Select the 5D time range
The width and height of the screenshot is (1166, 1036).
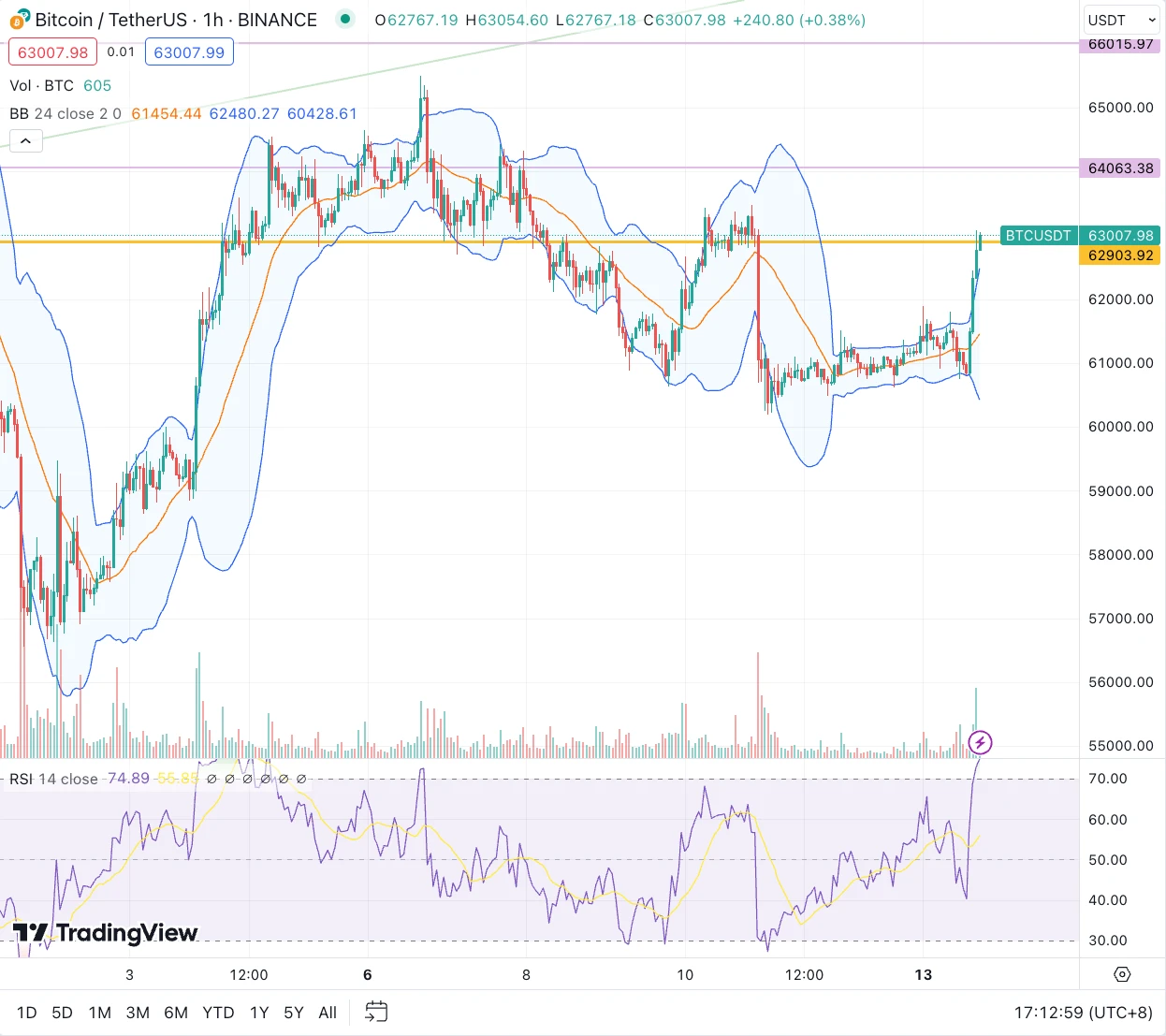[62, 1013]
